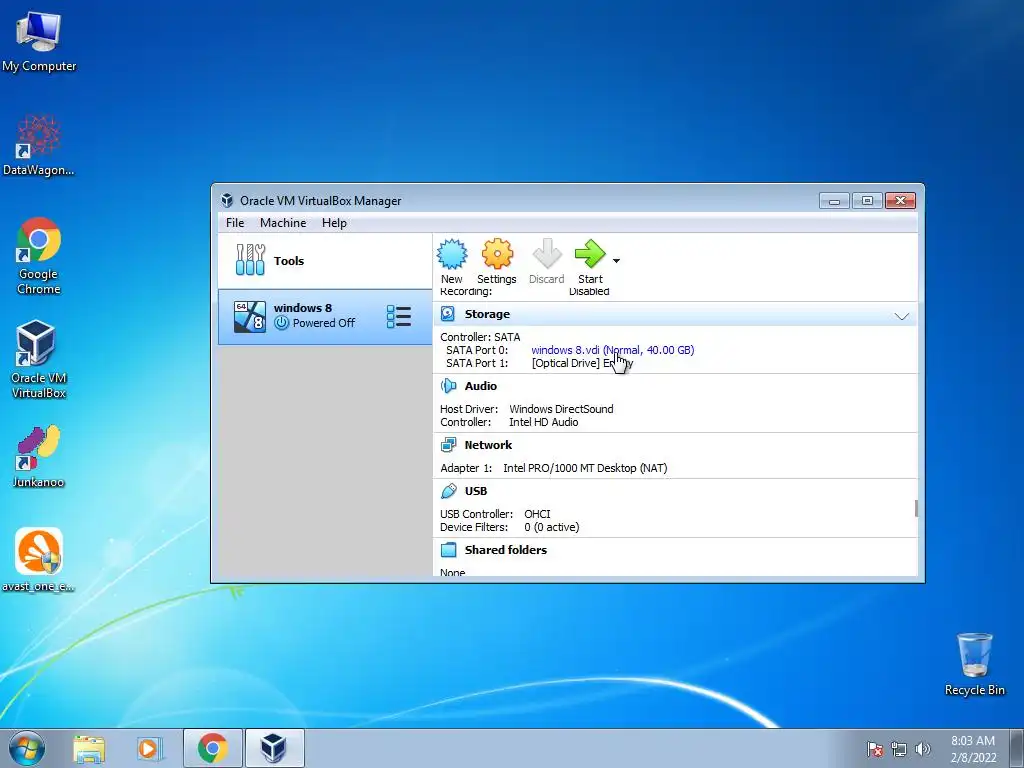The height and width of the screenshot is (768, 1024).
Task: Click the OHCI USB controller value
Action: pos(537,515)
